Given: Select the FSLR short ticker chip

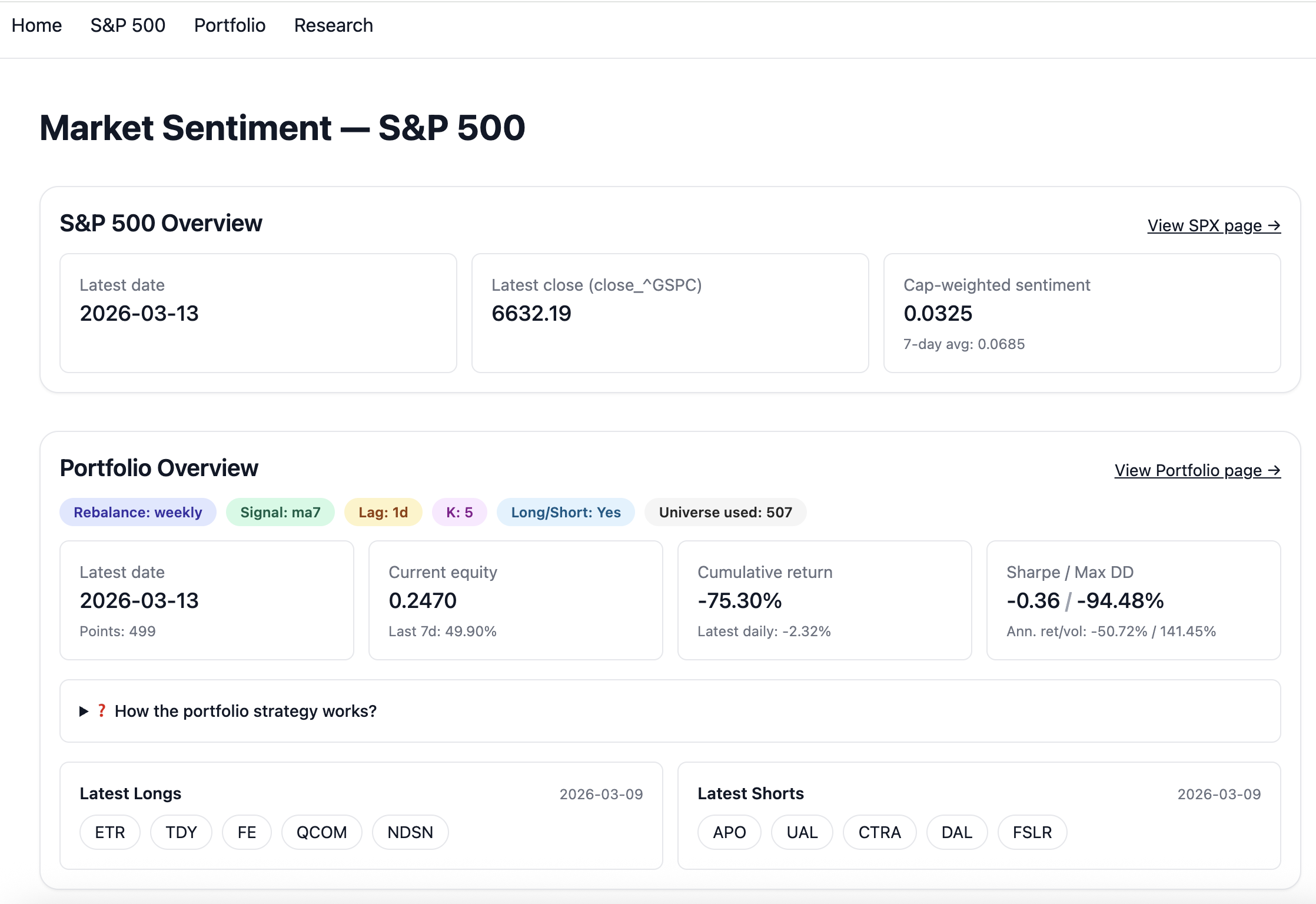Looking at the screenshot, I should pos(1032,832).
